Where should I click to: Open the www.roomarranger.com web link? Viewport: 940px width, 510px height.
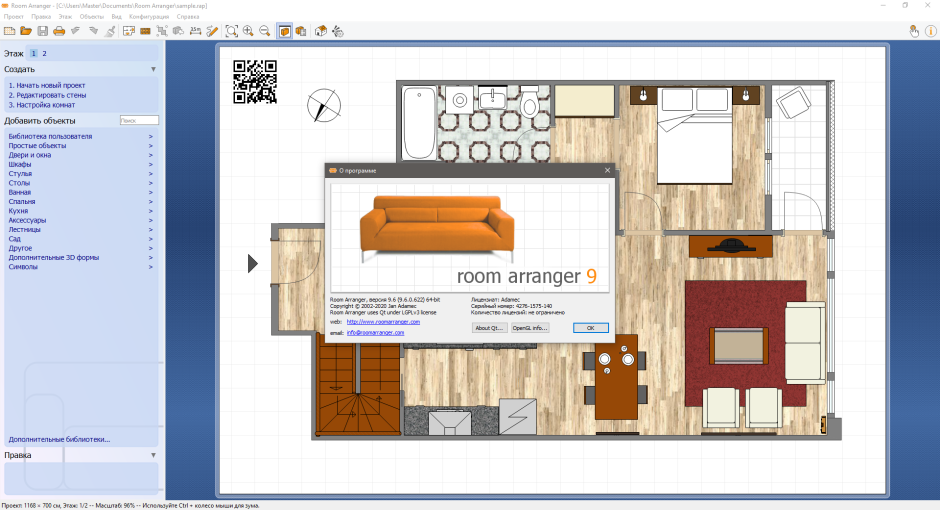(x=383, y=322)
